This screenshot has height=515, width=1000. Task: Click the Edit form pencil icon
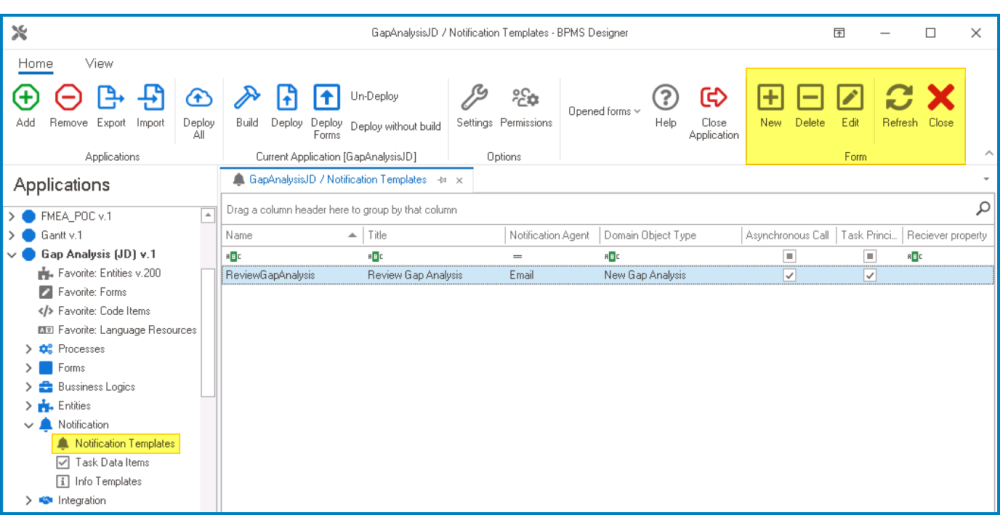850,98
